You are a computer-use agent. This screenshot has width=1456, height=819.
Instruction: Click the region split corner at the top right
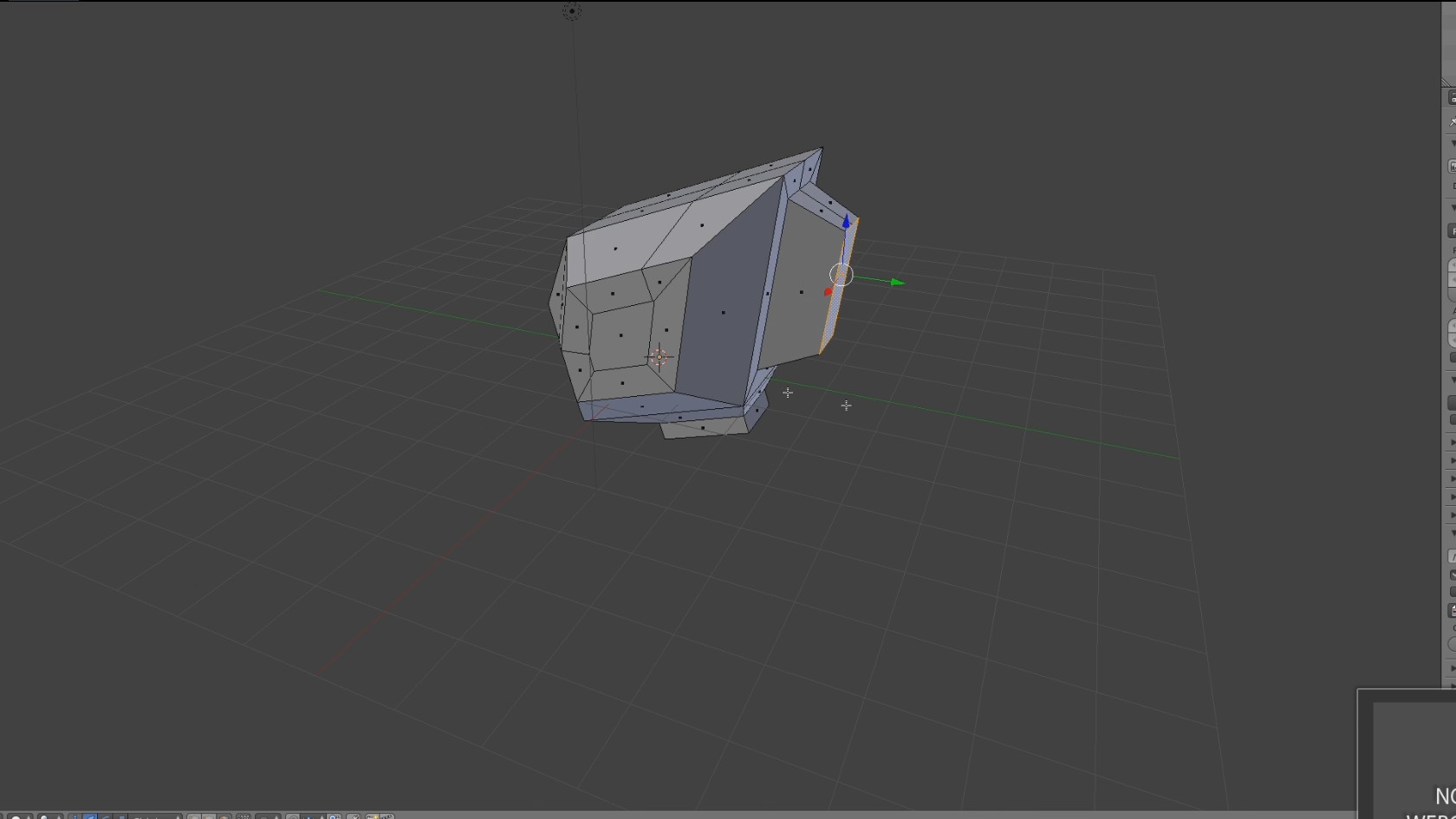(x=1447, y=80)
